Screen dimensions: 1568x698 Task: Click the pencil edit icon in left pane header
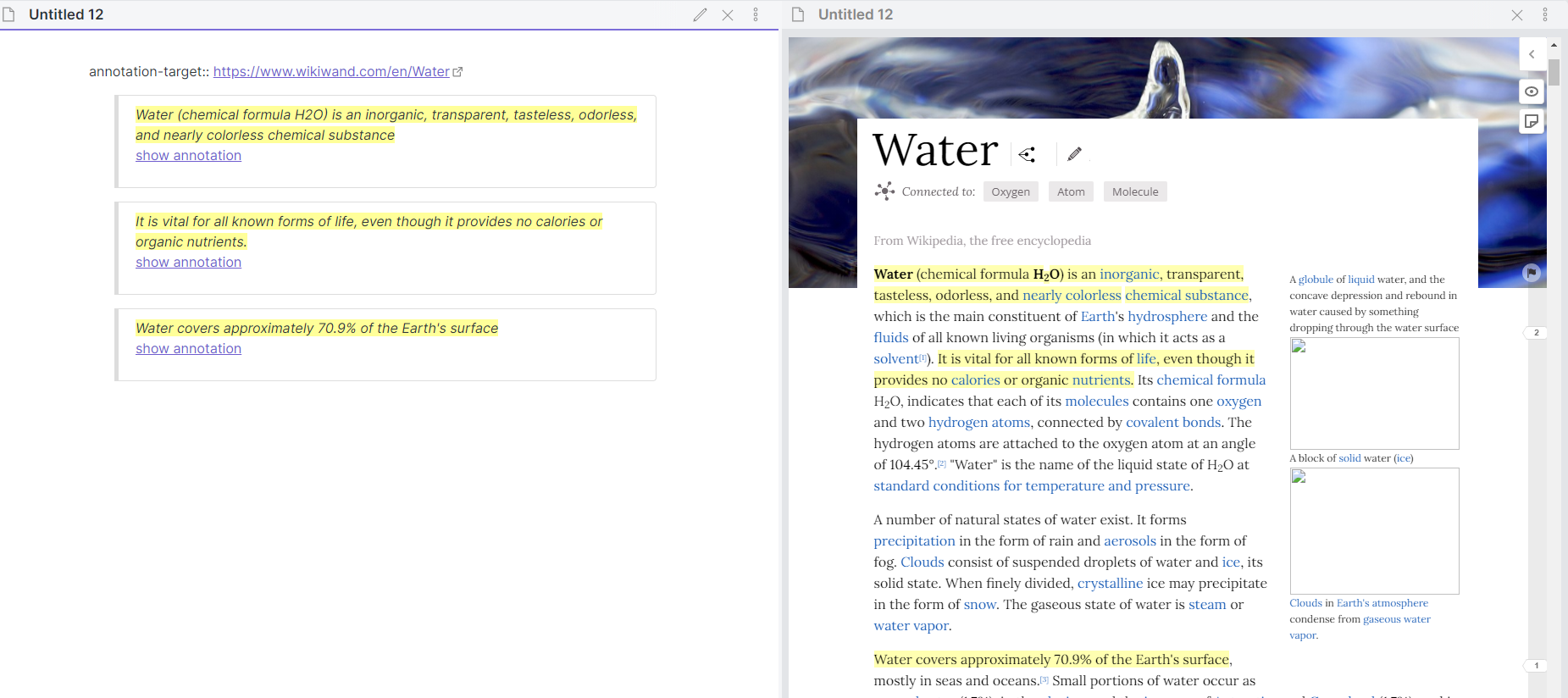point(700,14)
